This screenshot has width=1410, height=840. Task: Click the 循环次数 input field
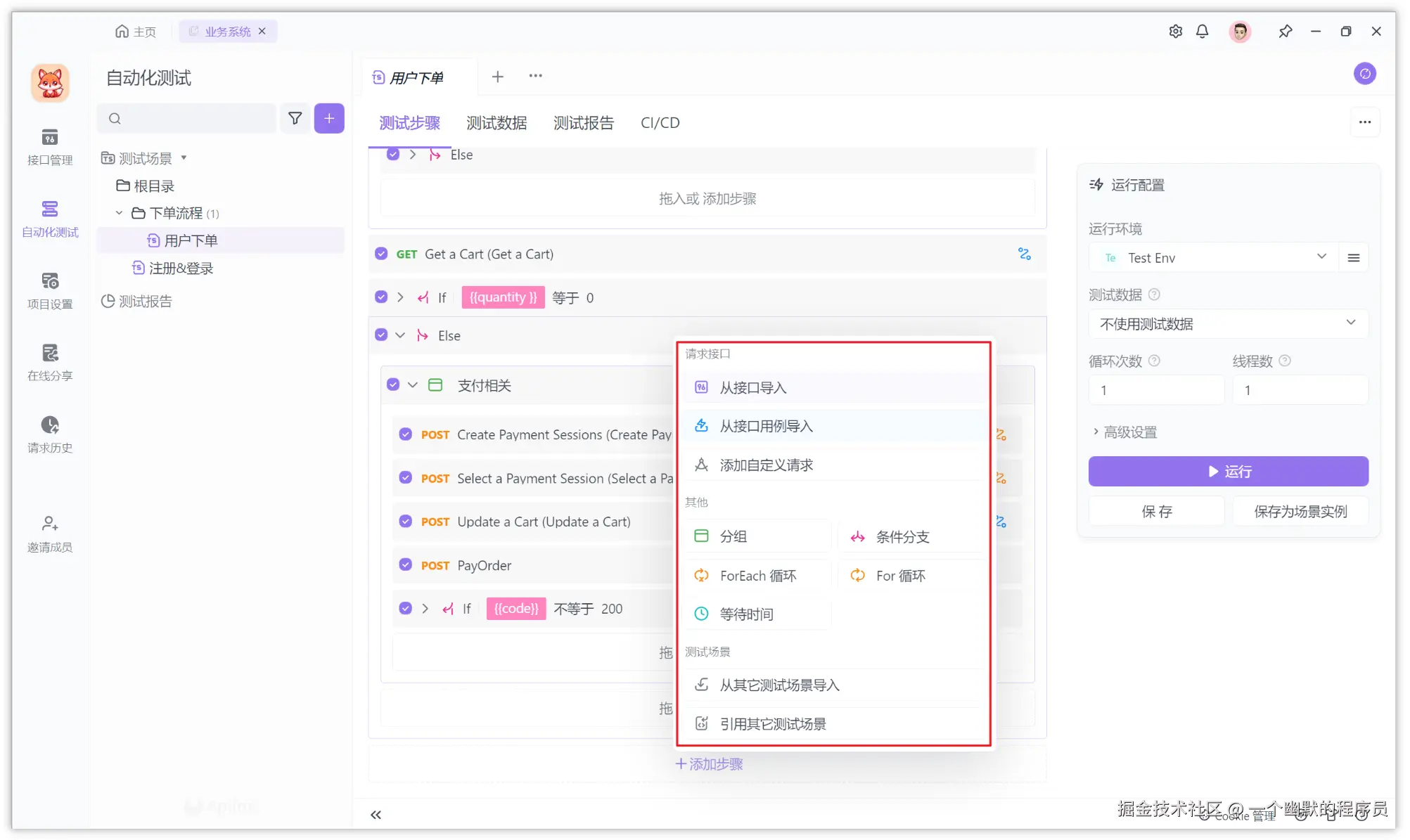pos(1155,390)
